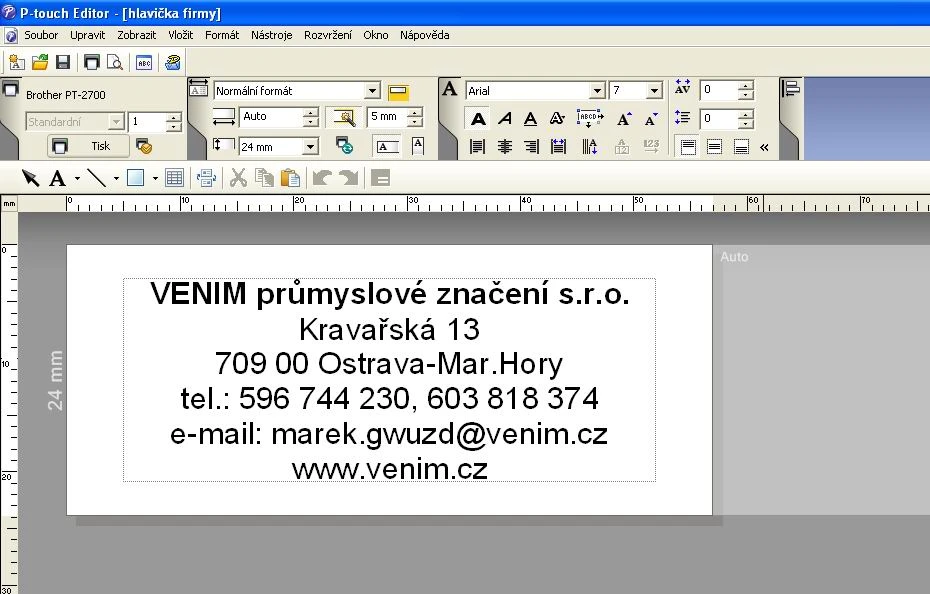Image resolution: width=930 pixels, height=594 pixels.
Task: Open the Arial font dropdown
Action: click(x=597, y=91)
